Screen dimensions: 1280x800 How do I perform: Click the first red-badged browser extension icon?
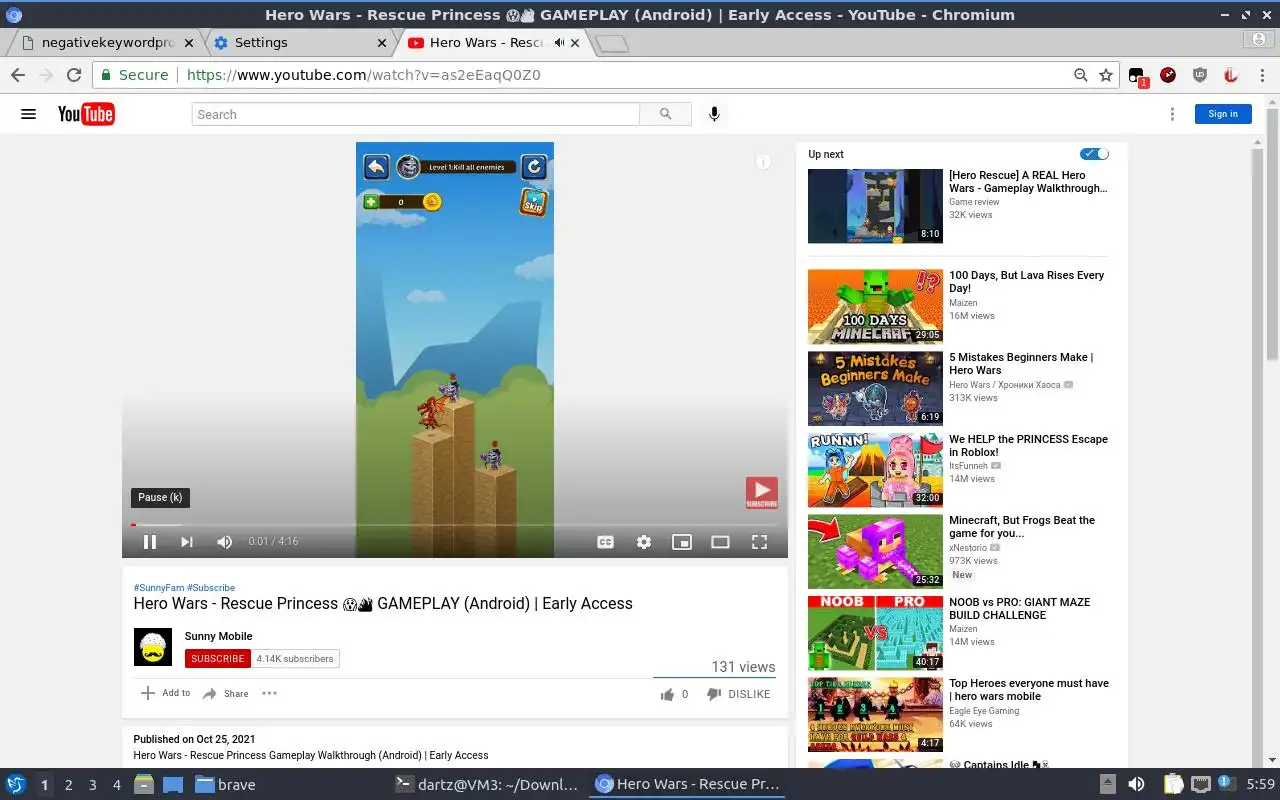(1137, 76)
